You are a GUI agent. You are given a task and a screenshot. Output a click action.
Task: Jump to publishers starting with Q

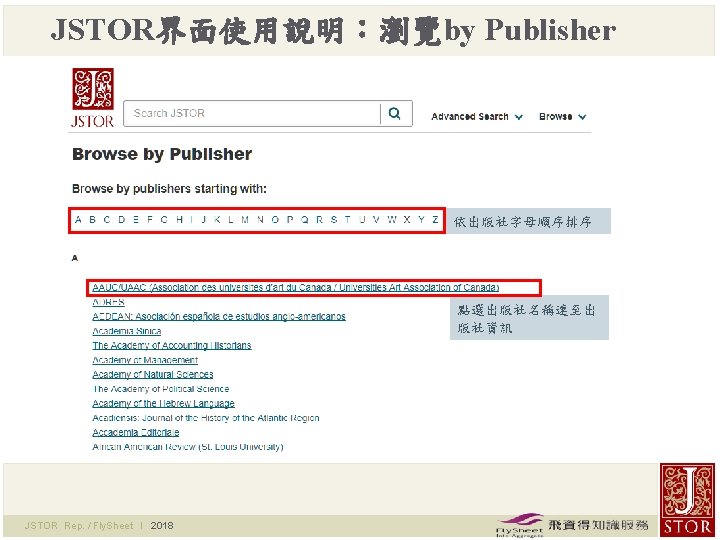pos(304,220)
